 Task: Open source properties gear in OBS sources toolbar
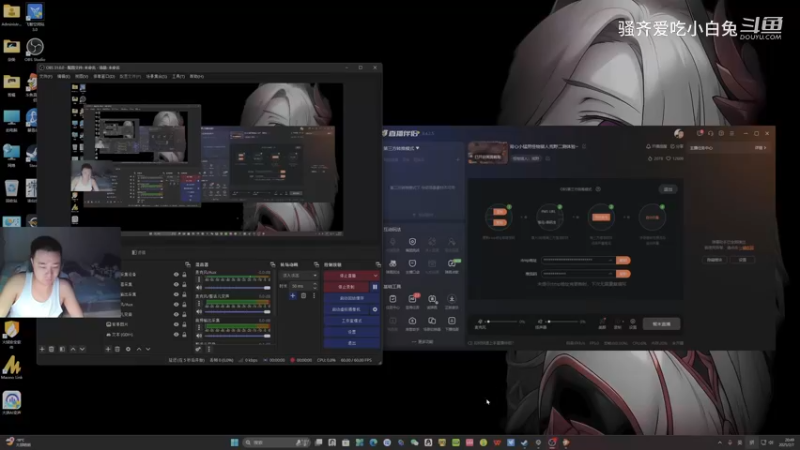pos(128,349)
